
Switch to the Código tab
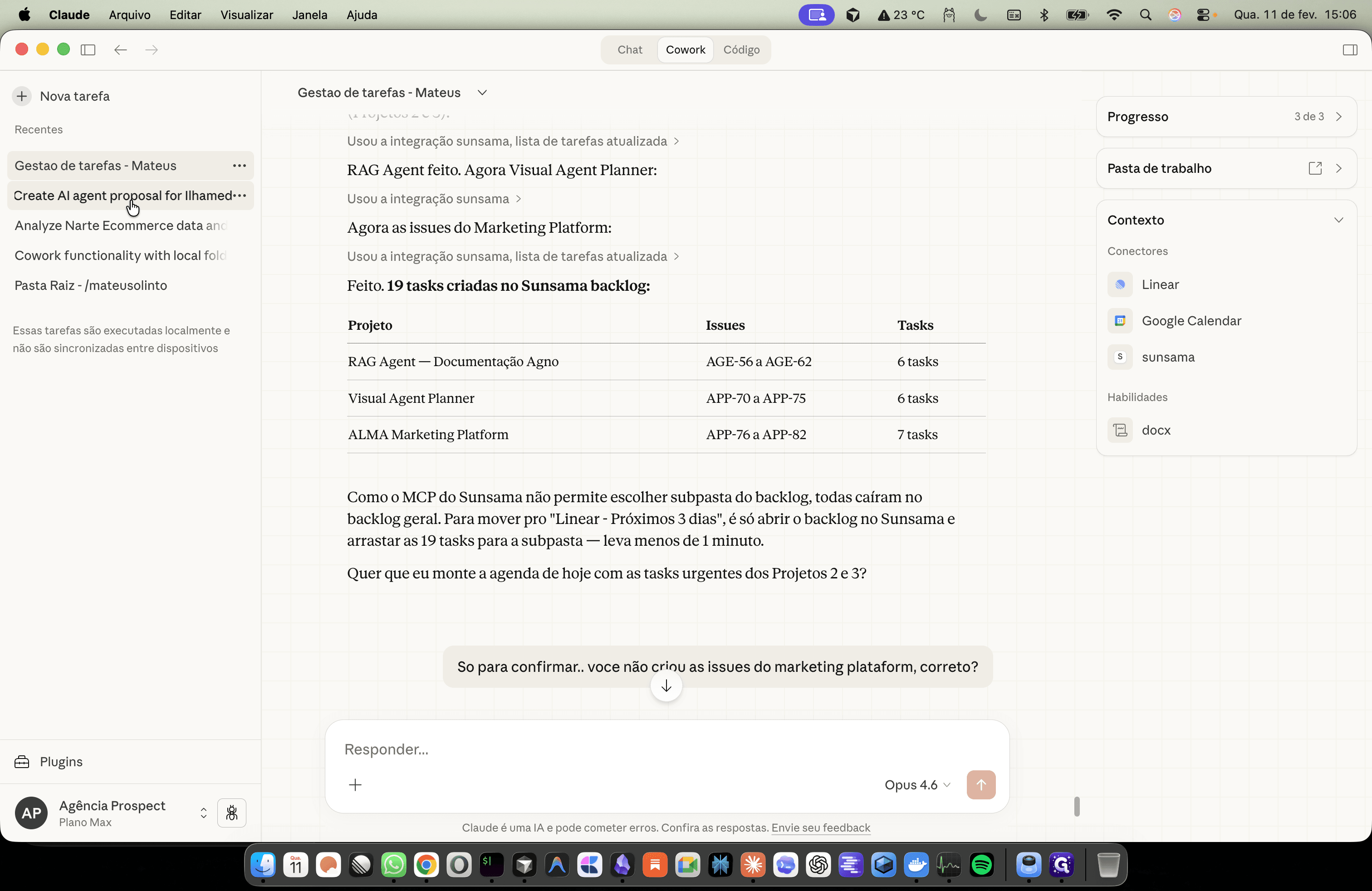[x=741, y=49]
